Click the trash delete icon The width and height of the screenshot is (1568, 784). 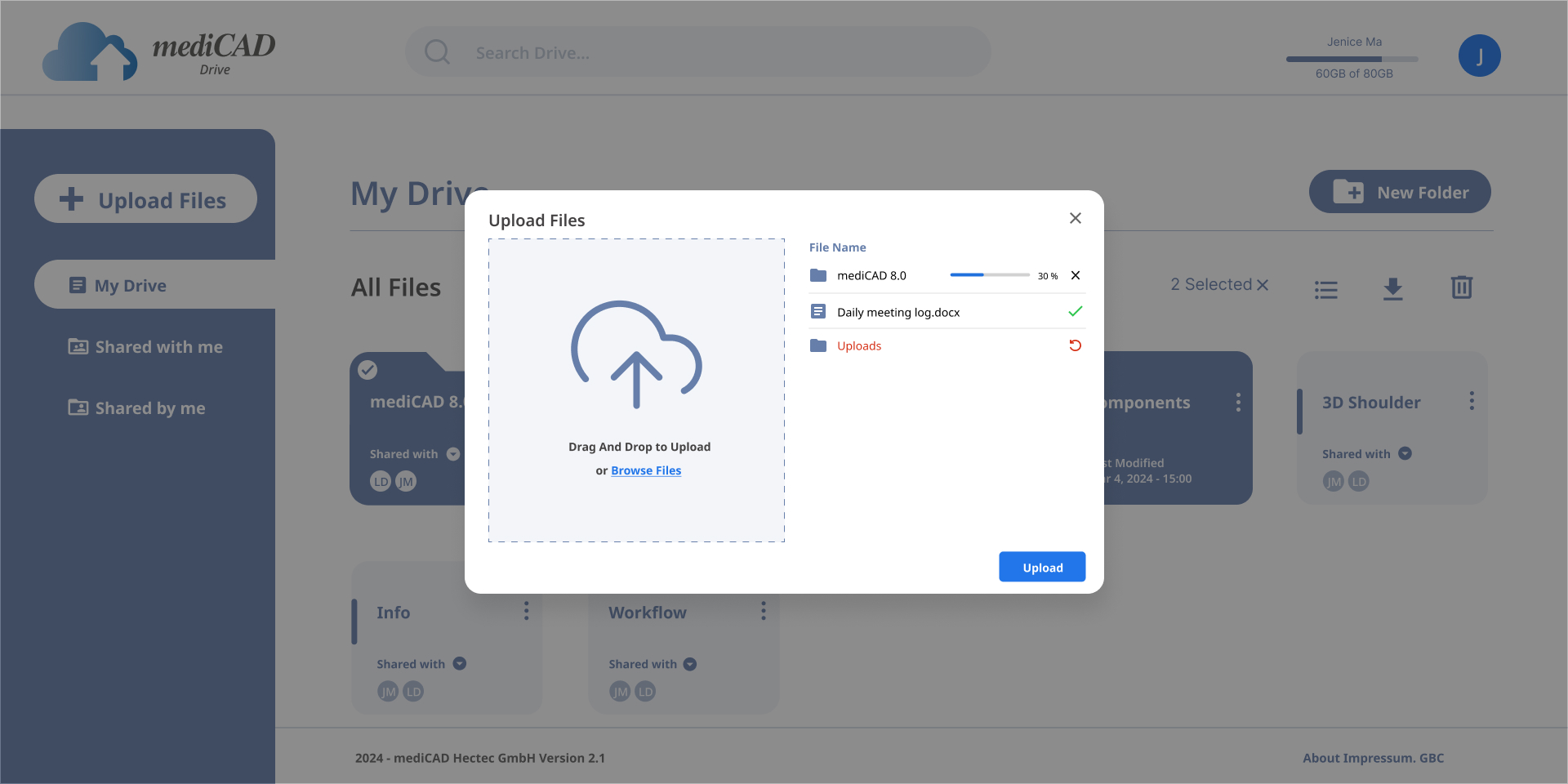[x=1461, y=287]
